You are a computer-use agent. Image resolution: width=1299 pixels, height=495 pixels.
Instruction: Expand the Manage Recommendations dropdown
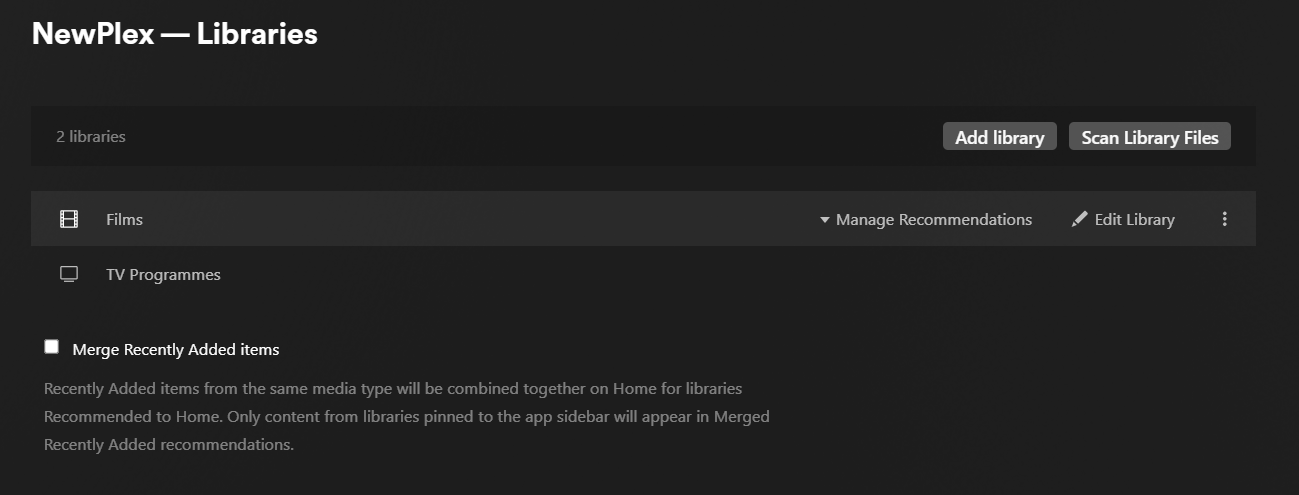click(926, 219)
